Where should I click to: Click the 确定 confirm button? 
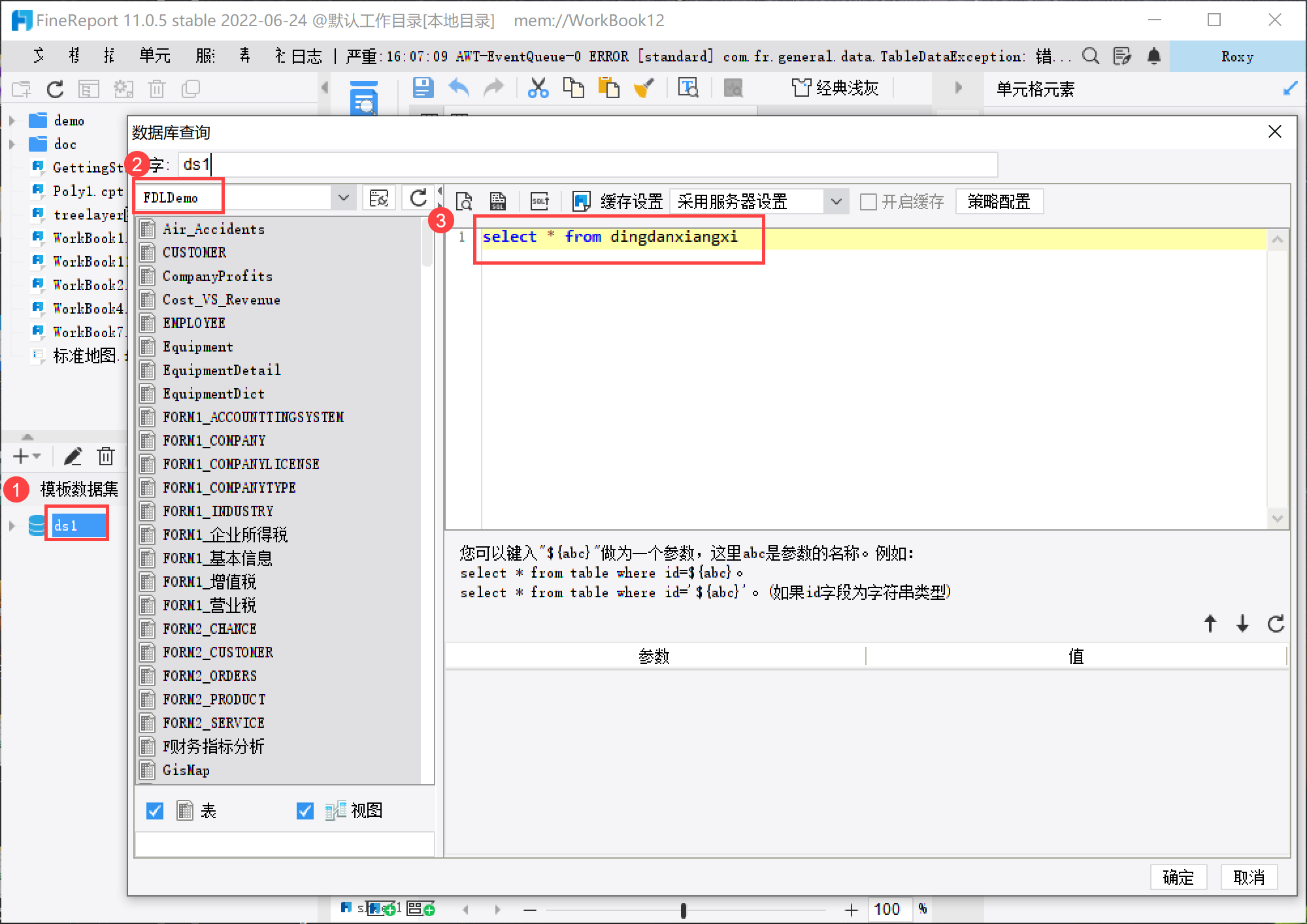click(1178, 877)
